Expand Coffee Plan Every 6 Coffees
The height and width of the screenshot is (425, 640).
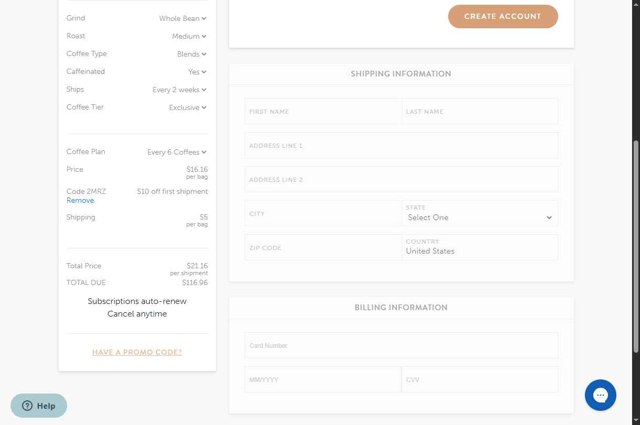tap(177, 152)
